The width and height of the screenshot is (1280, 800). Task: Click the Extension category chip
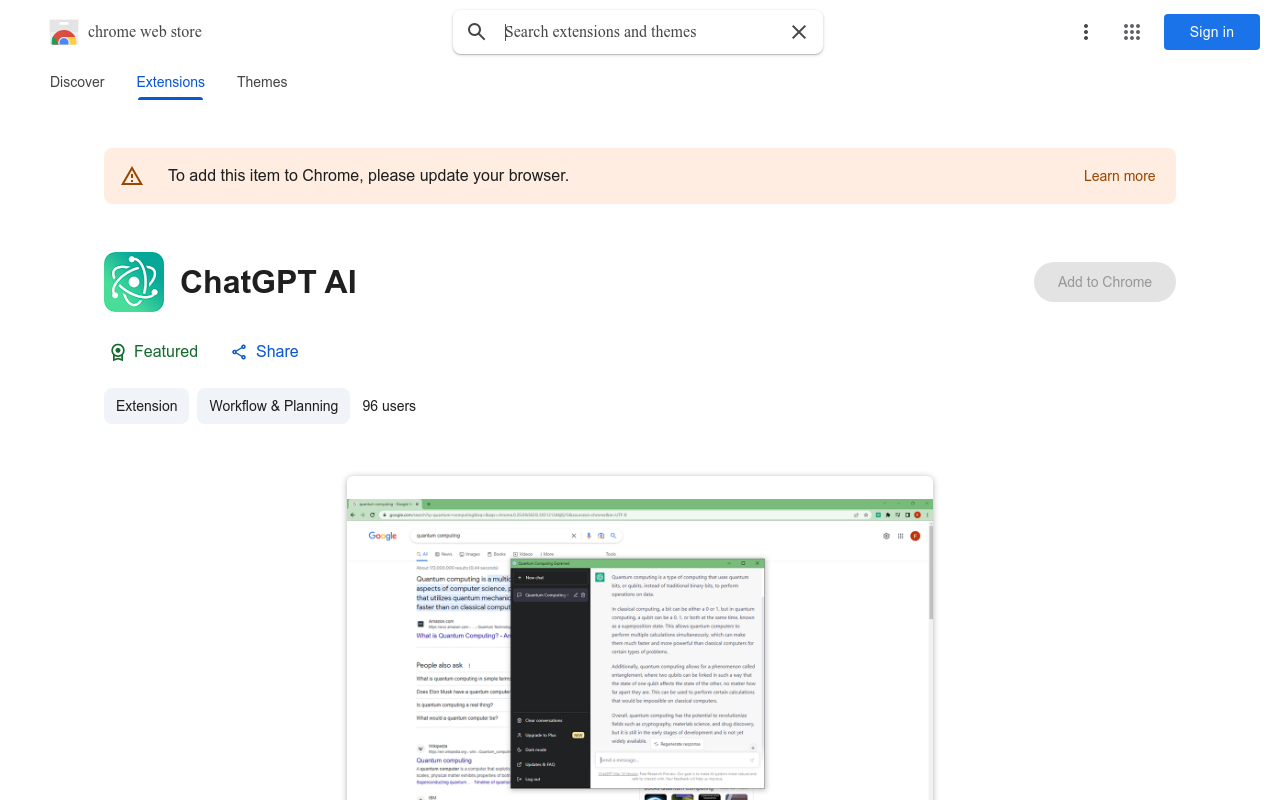(x=146, y=406)
